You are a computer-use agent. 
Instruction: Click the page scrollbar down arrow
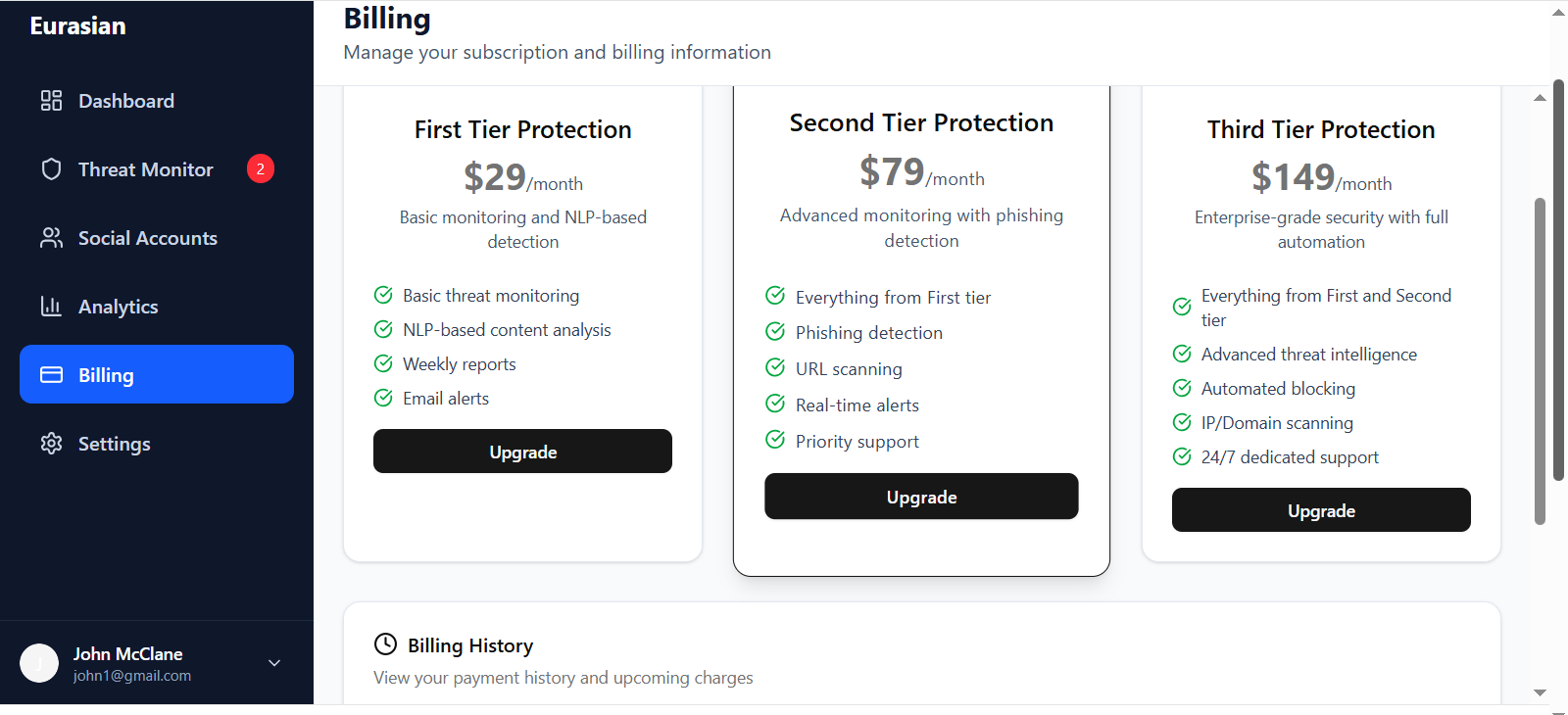pyautogui.click(x=1540, y=692)
